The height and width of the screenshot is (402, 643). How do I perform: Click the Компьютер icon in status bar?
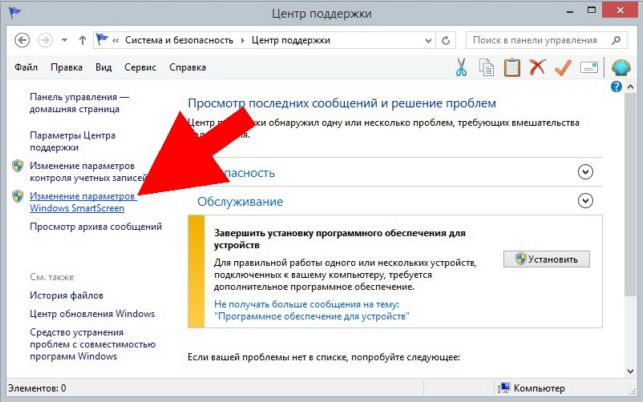(504, 388)
